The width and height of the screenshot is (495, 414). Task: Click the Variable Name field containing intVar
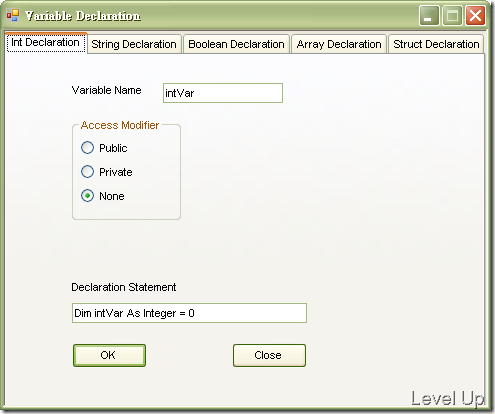coord(223,93)
